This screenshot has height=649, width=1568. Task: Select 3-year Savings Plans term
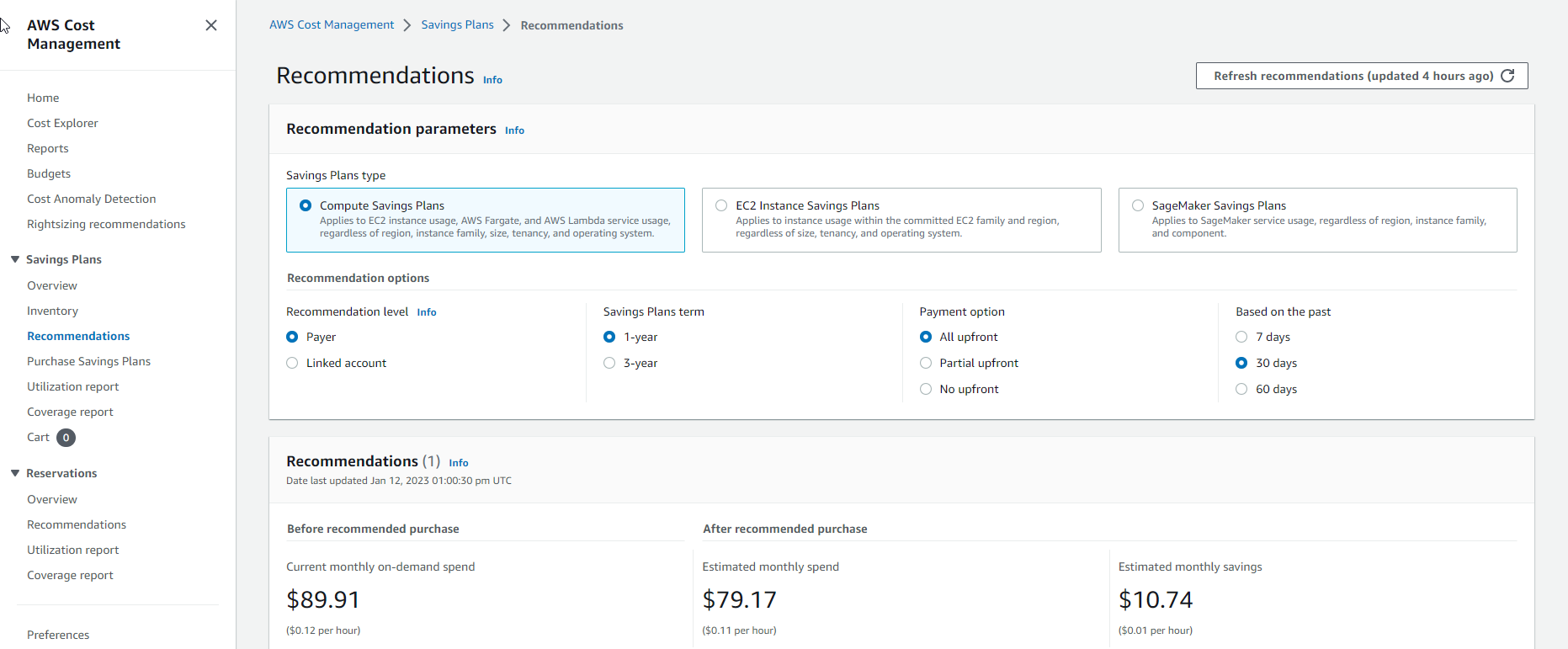[x=609, y=363]
